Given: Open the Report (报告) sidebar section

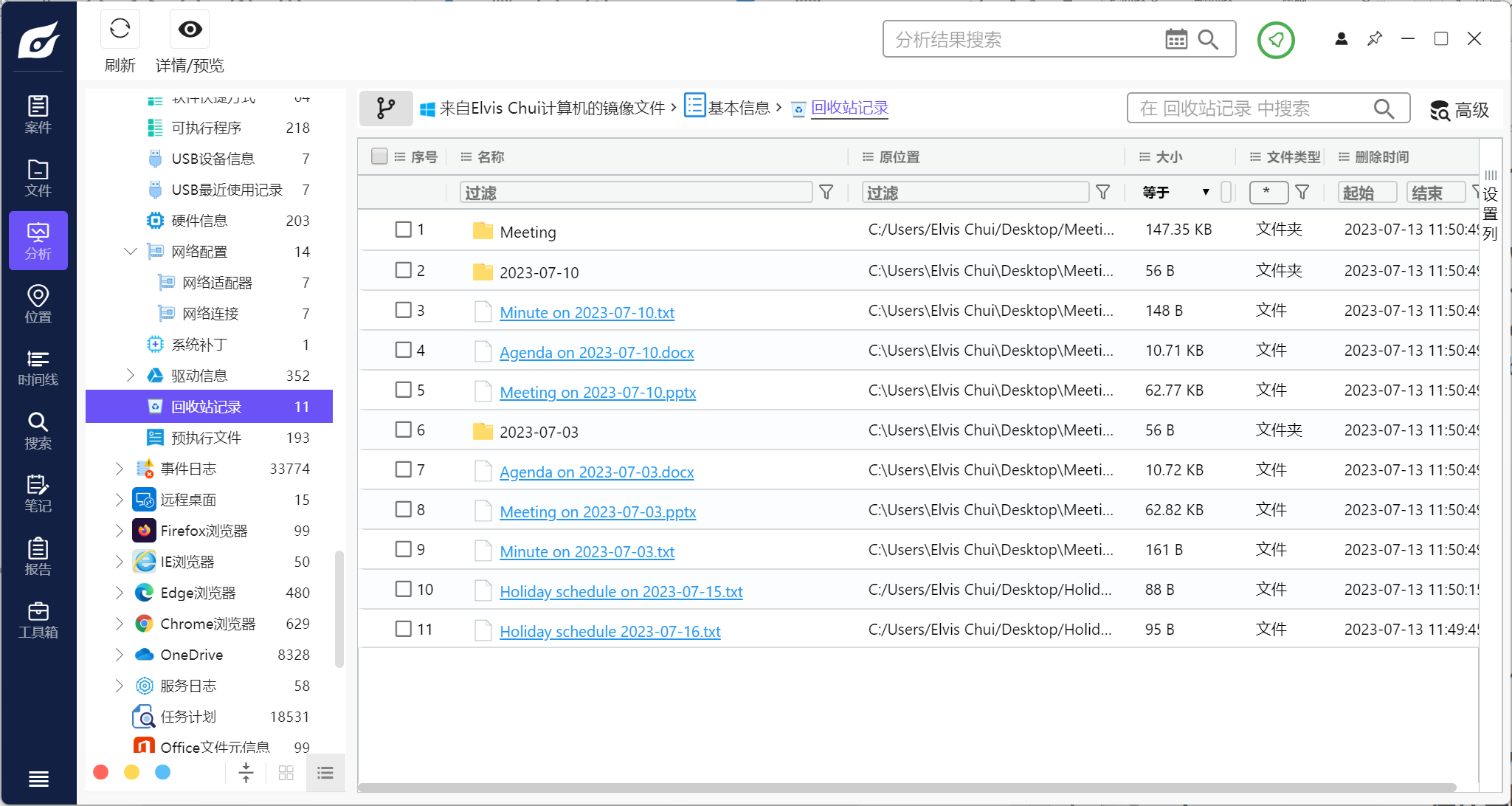Looking at the screenshot, I should (x=38, y=557).
